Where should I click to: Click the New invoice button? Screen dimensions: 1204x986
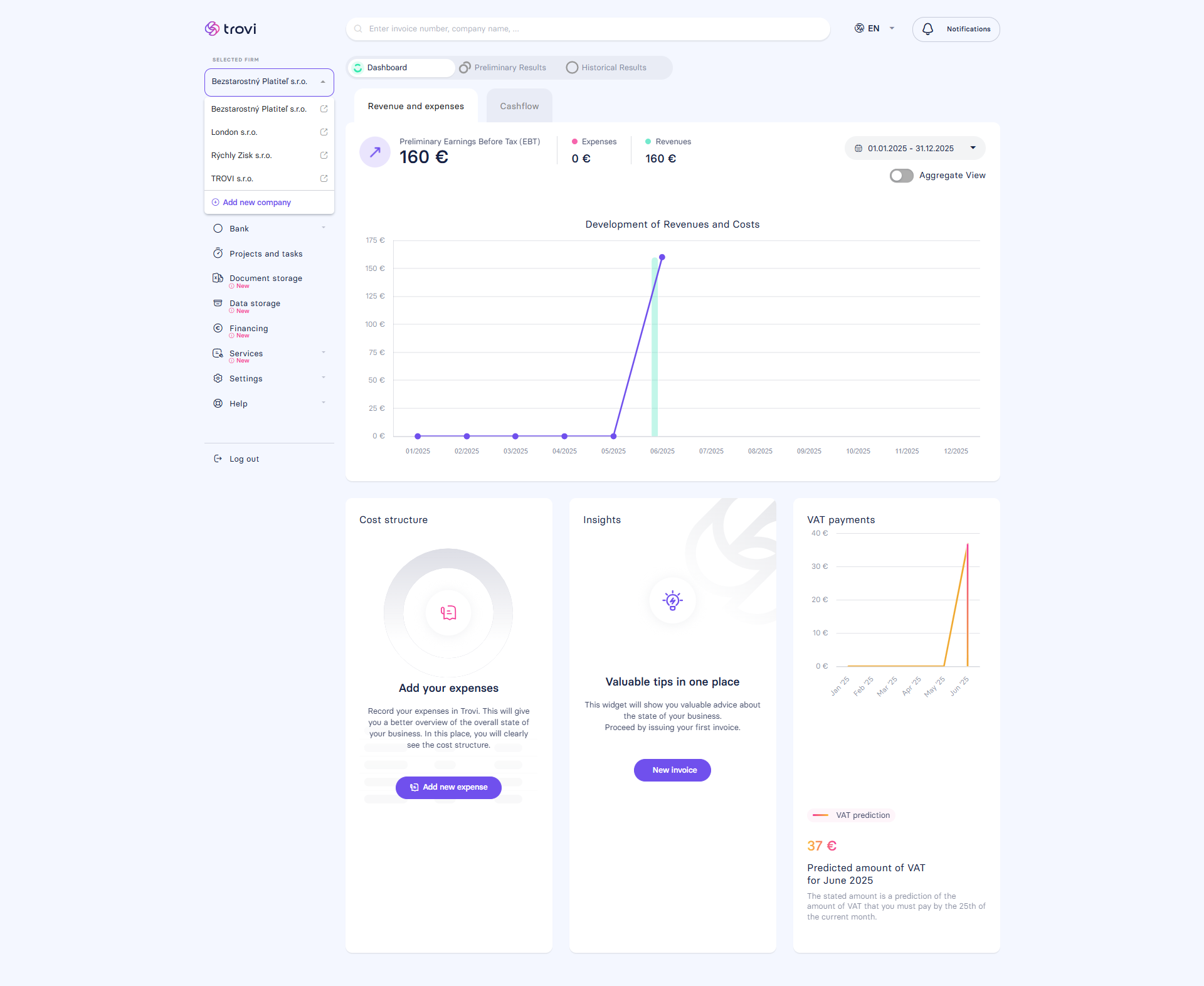pyautogui.click(x=672, y=770)
